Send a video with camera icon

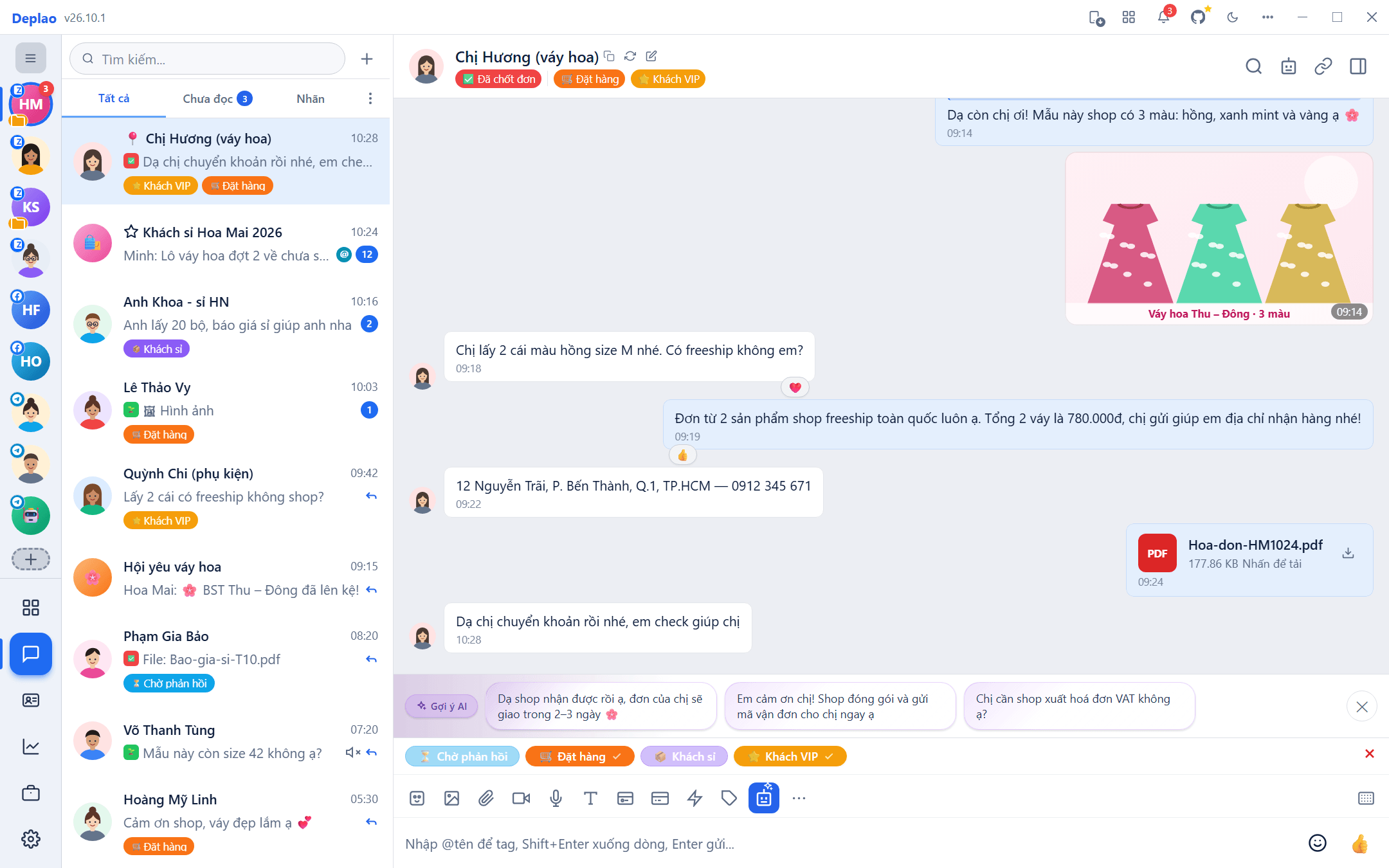(521, 799)
